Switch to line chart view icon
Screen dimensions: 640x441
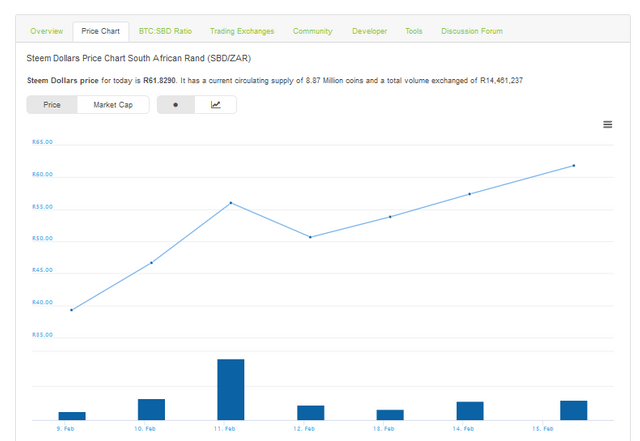tap(216, 105)
